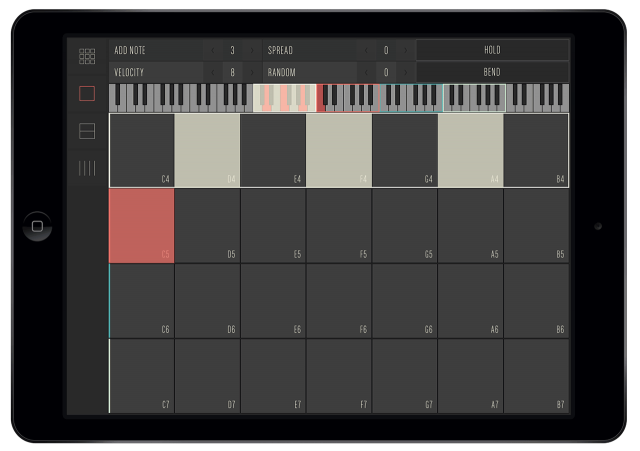Tap the C4 pad
The height and width of the screenshot is (451, 640).
click(x=142, y=151)
